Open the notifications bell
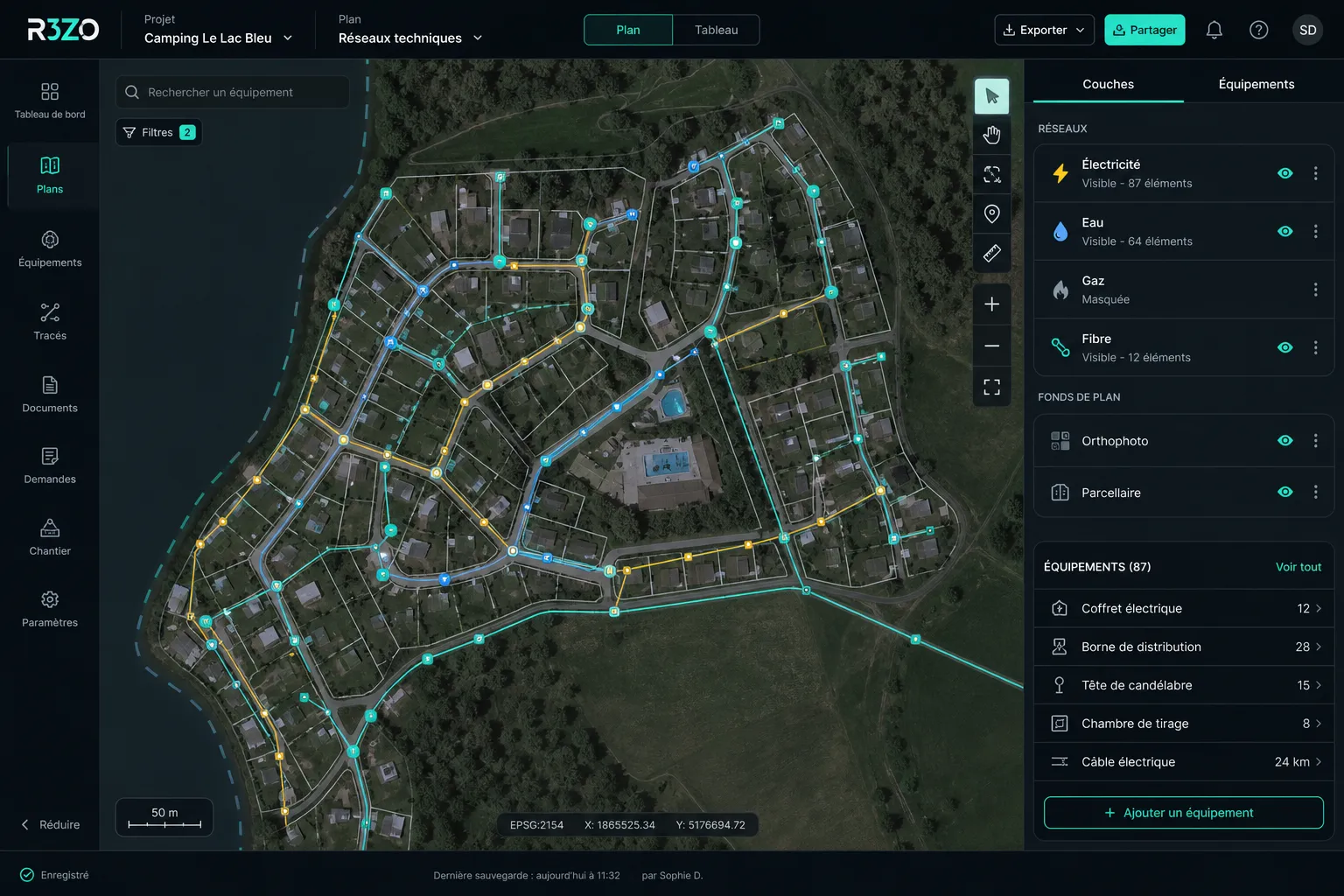Viewport: 1344px width, 896px height. (1214, 30)
